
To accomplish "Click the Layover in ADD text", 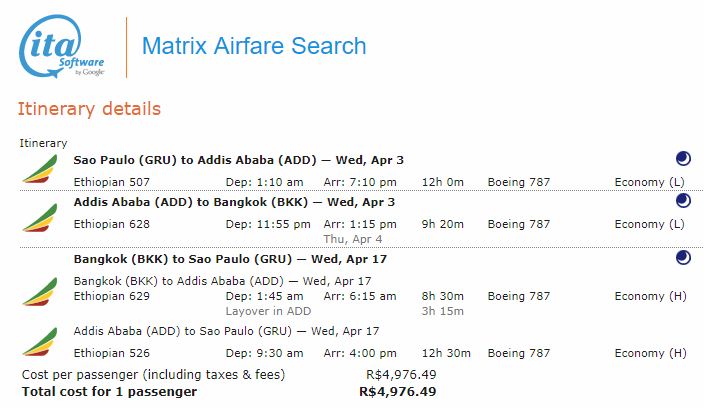I will point(268,311).
